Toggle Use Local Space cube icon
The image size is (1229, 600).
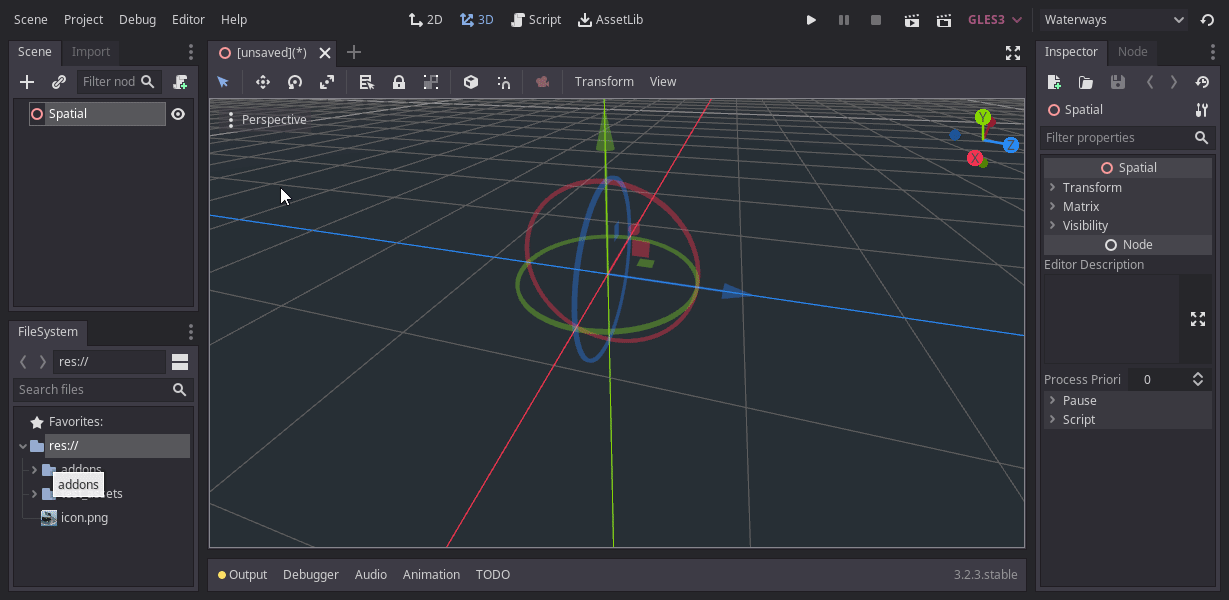click(471, 82)
